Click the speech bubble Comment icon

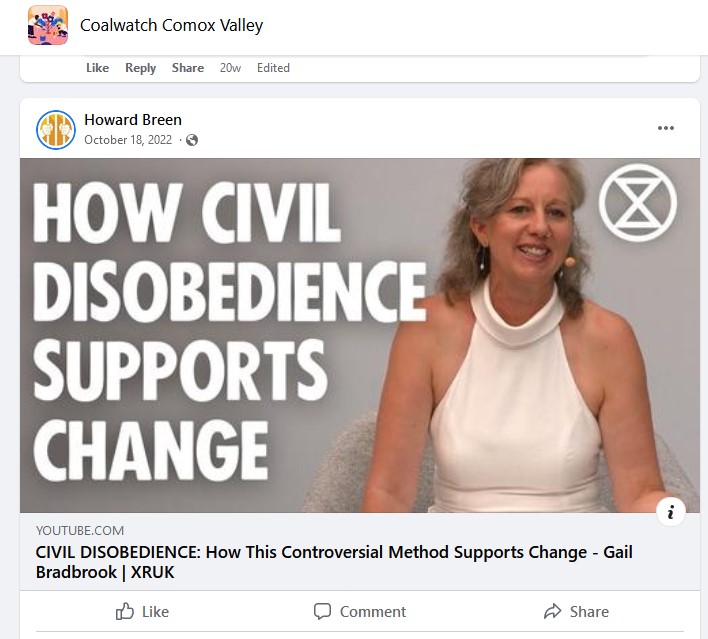[x=322, y=611]
